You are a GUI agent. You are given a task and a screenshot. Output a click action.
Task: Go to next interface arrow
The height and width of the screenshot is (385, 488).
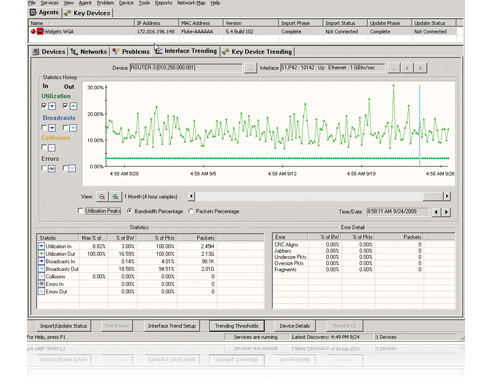pos(420,68)
